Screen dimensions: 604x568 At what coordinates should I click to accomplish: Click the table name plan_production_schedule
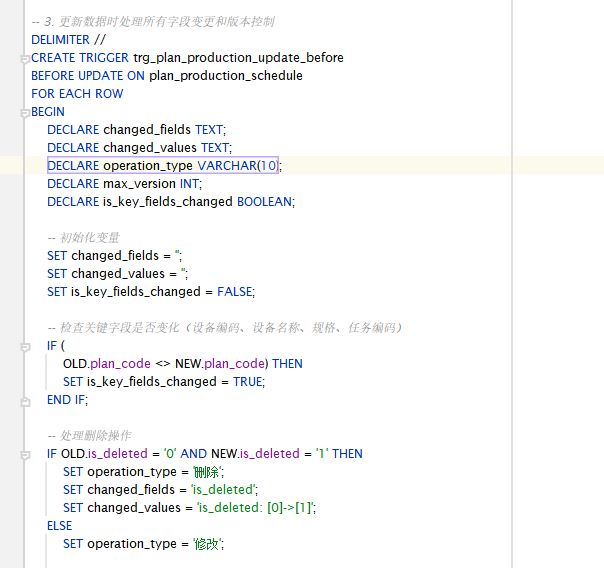[x=226, y=76]
